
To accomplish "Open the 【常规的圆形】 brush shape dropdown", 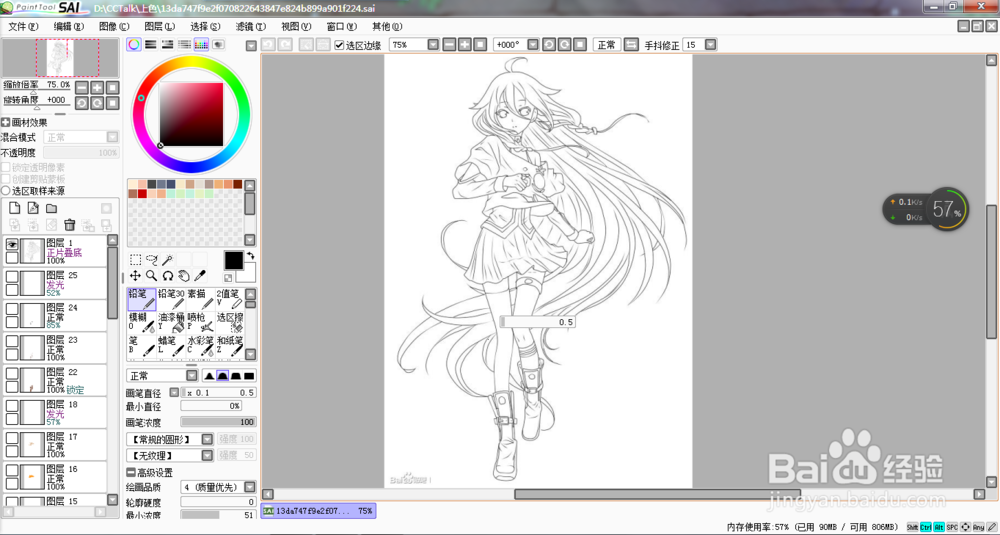I will tap(207, 439).
